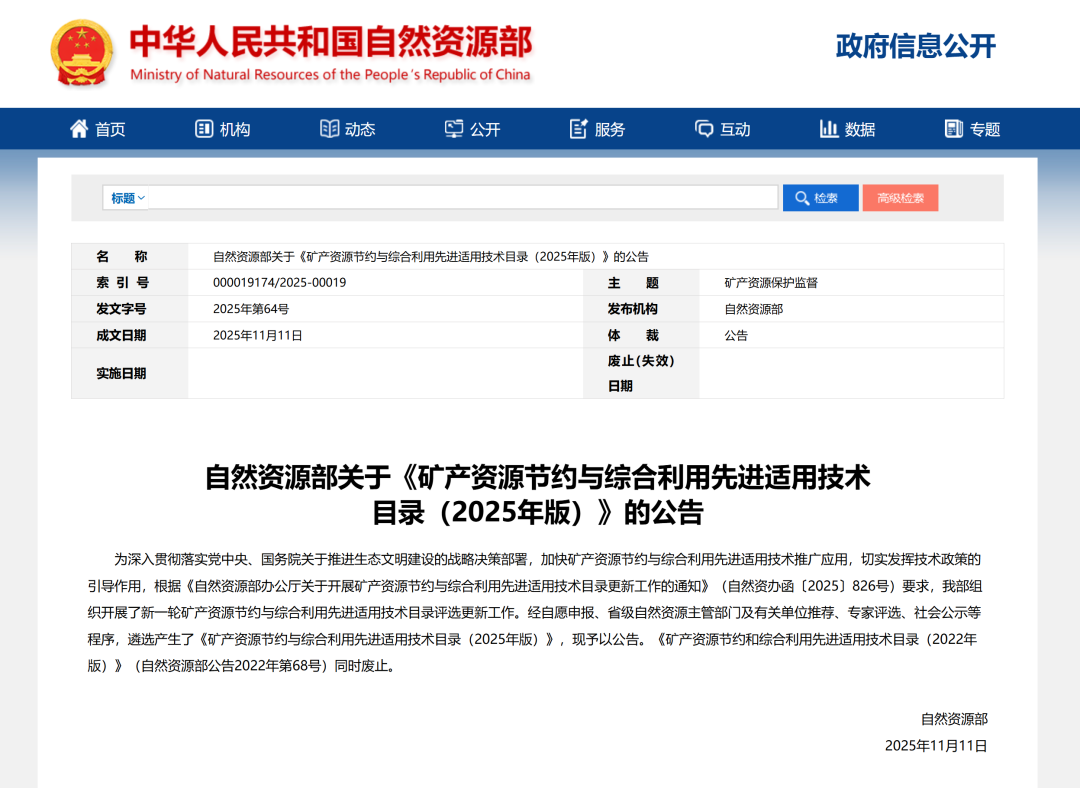
Task: Click the home icon beside 首页
Action: pos(79,129)
